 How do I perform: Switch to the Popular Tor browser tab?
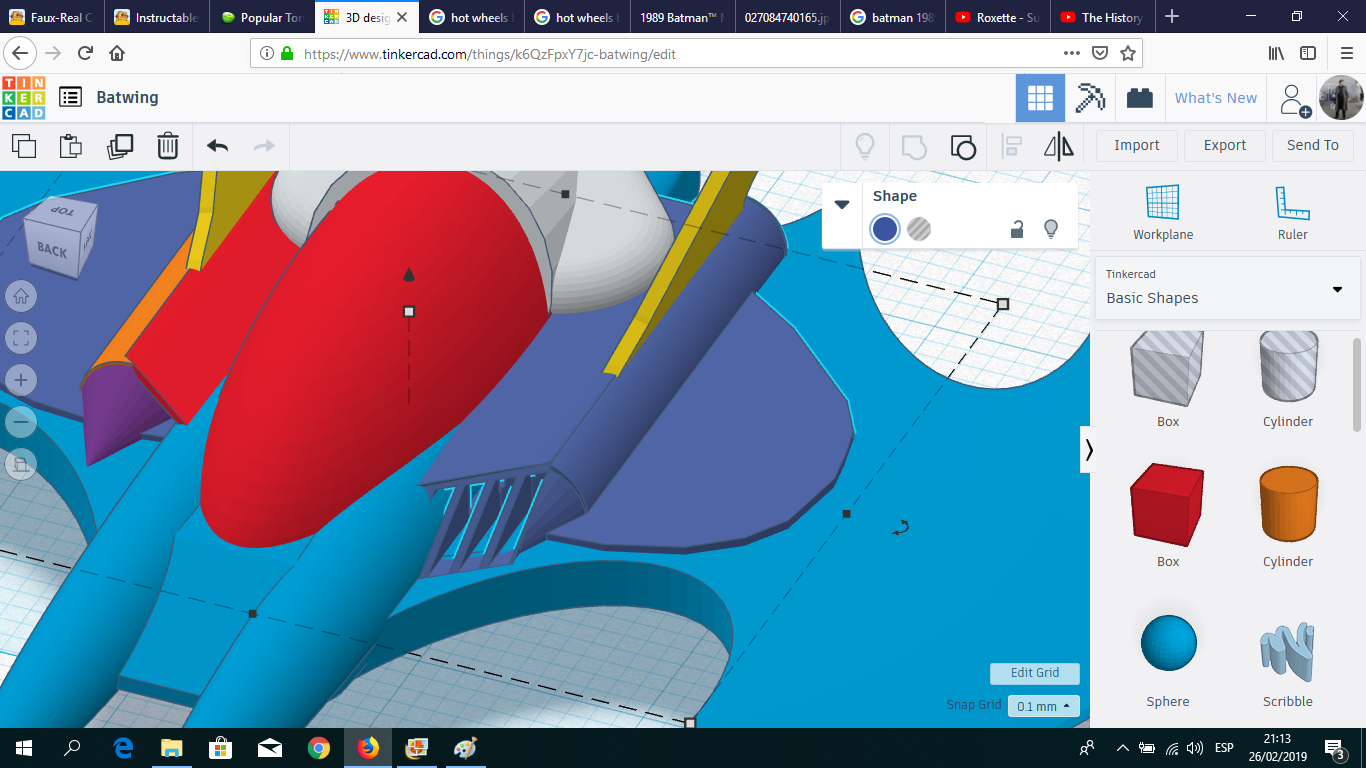pos(262,17)
